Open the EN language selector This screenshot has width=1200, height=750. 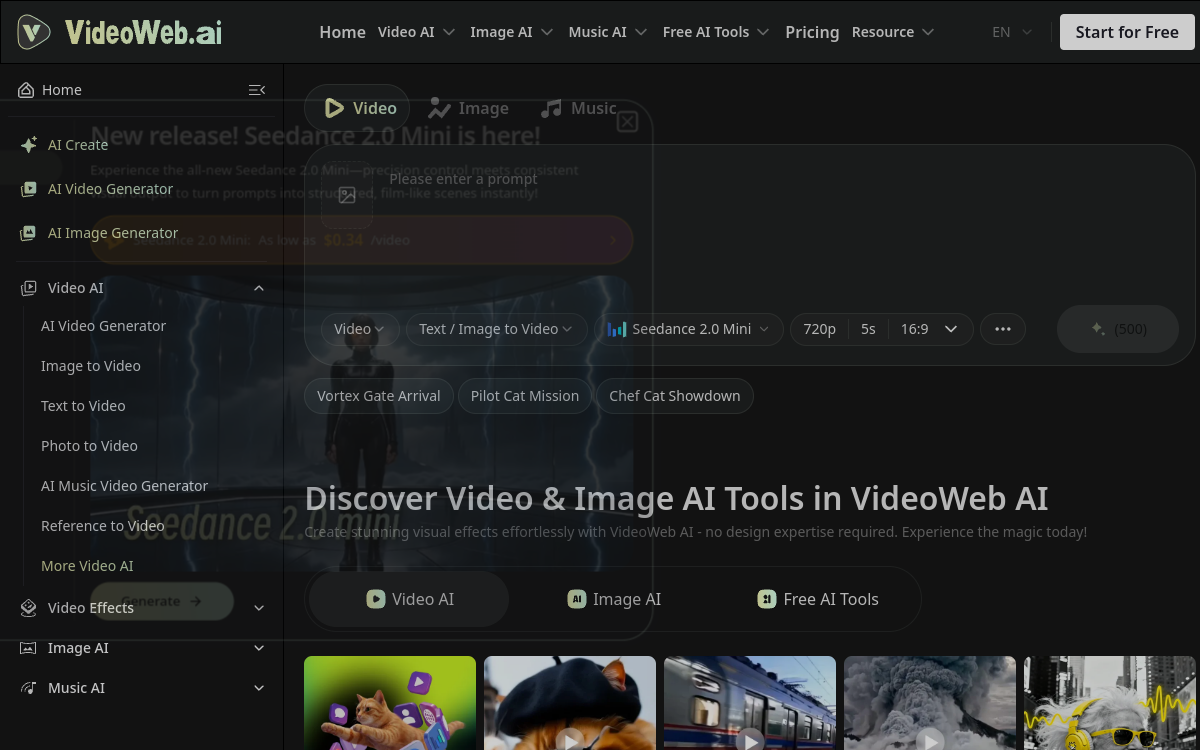[x=1011, y=32]
